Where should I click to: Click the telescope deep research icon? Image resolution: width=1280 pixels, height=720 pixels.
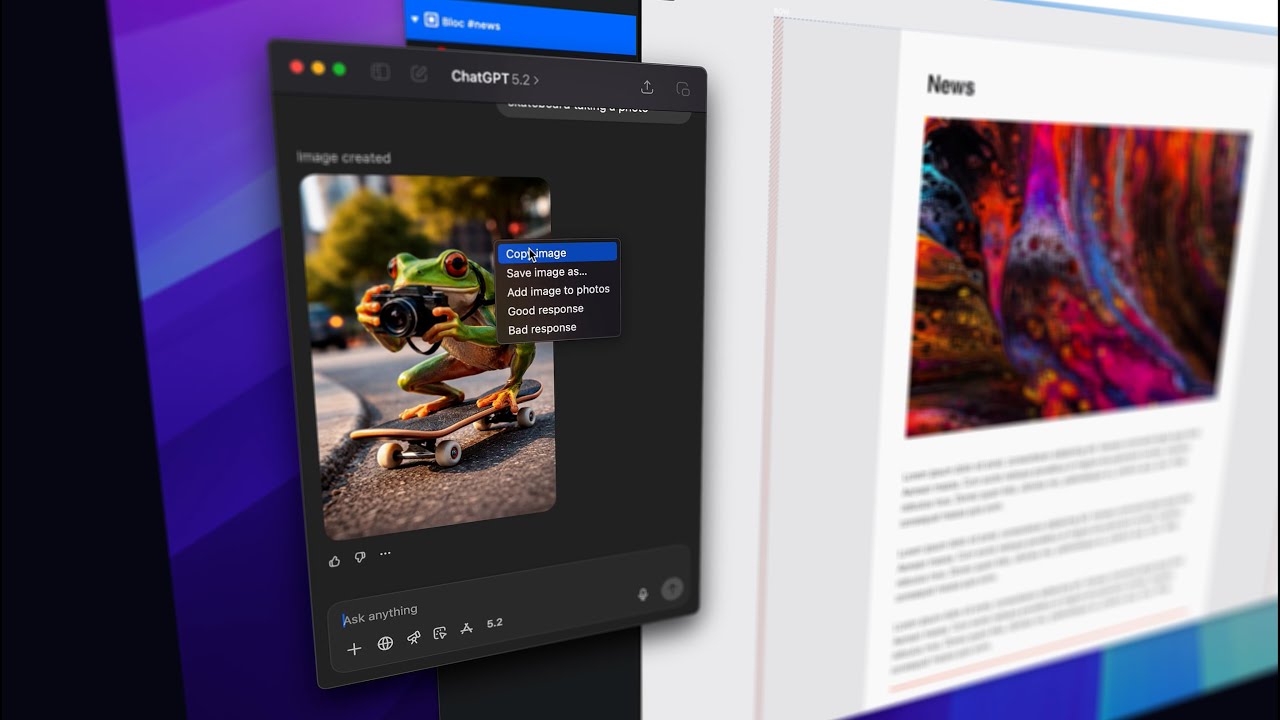coord(413,639)
